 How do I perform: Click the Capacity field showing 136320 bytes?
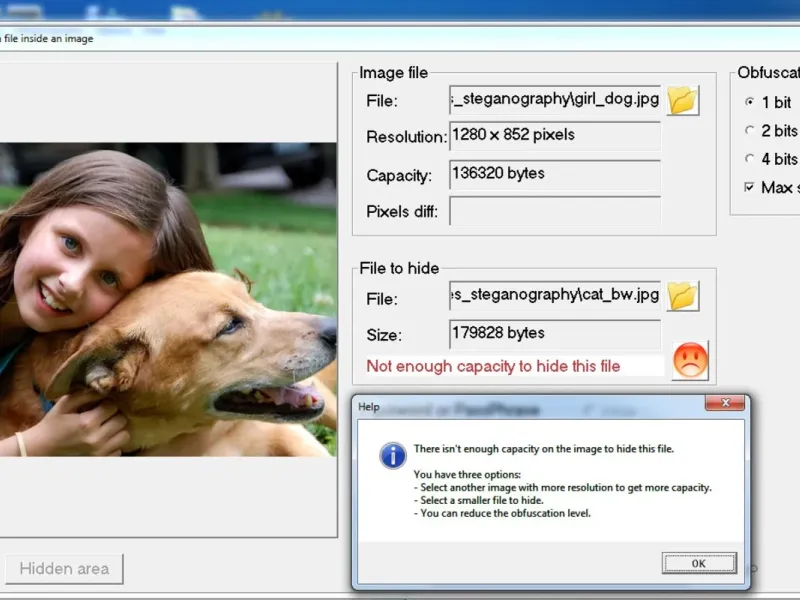[x=555, y=174]
